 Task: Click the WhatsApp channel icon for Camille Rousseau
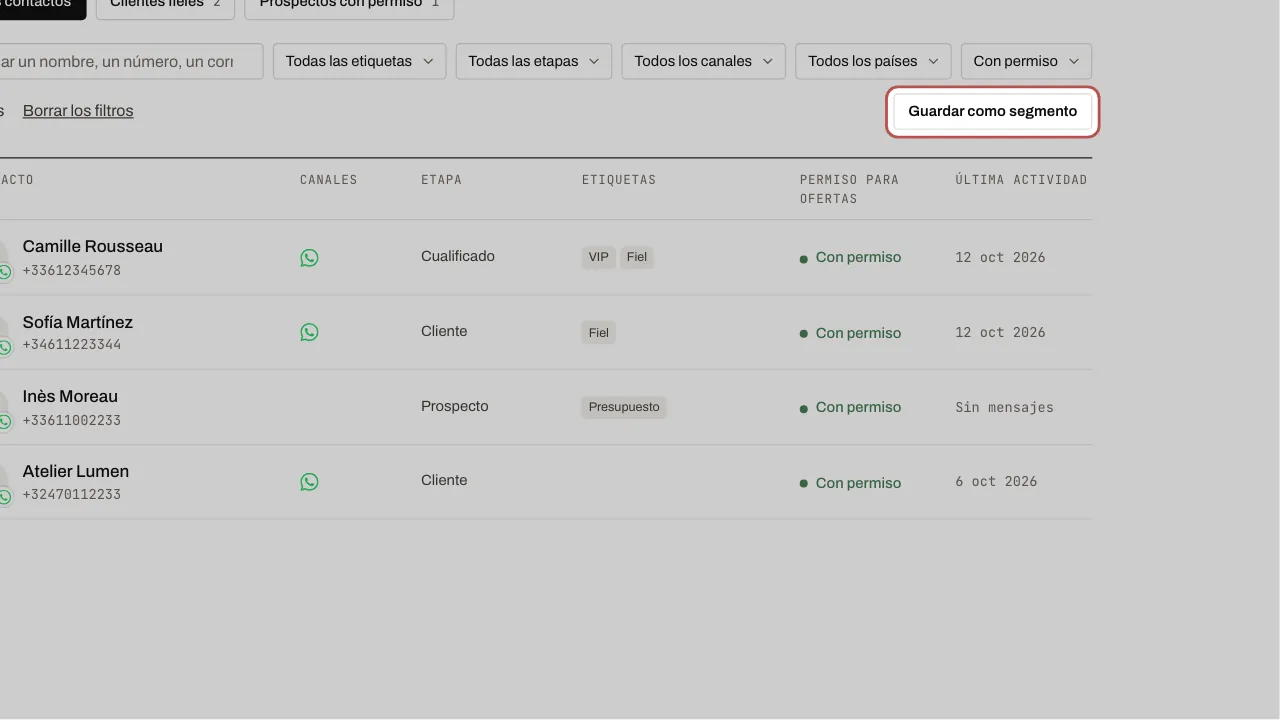(x=309, y=258)
